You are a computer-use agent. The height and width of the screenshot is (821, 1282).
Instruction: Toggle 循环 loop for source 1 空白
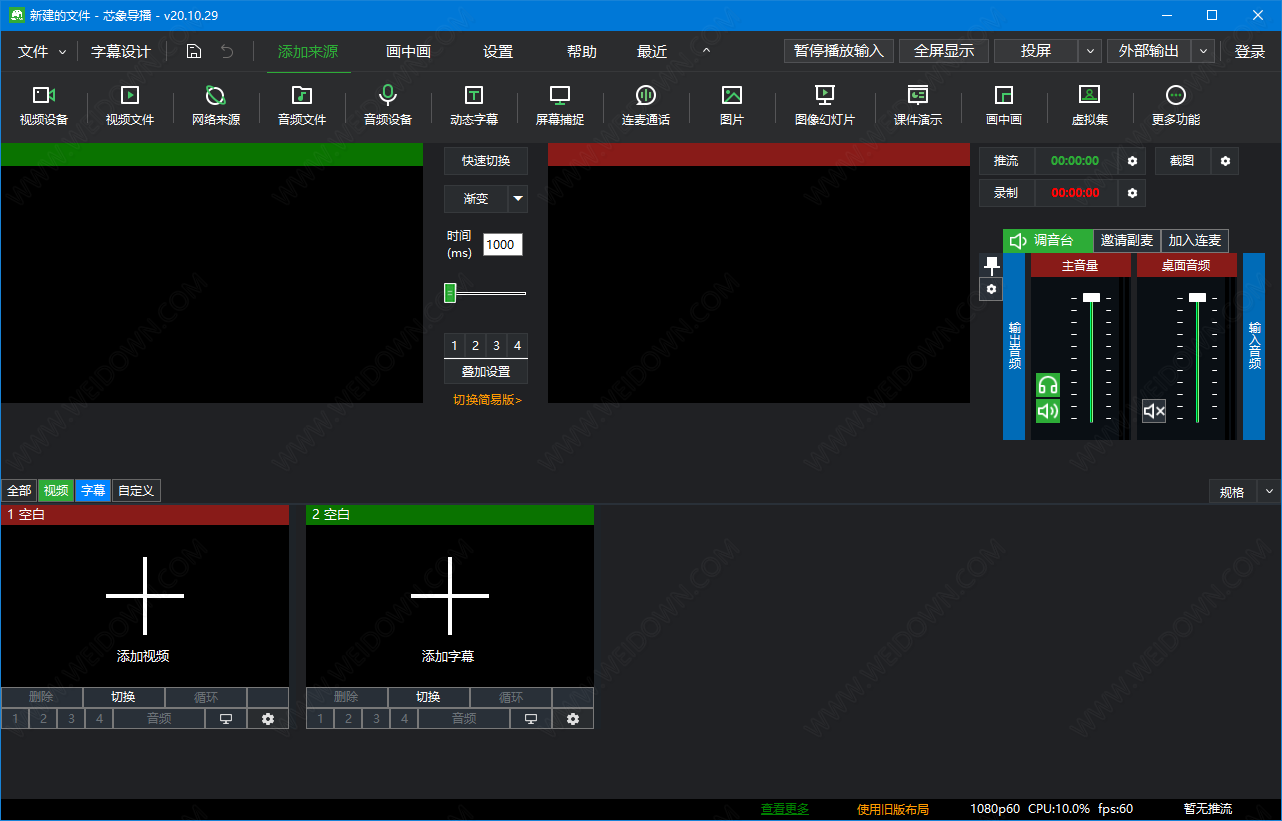click(x=206, y=698)
